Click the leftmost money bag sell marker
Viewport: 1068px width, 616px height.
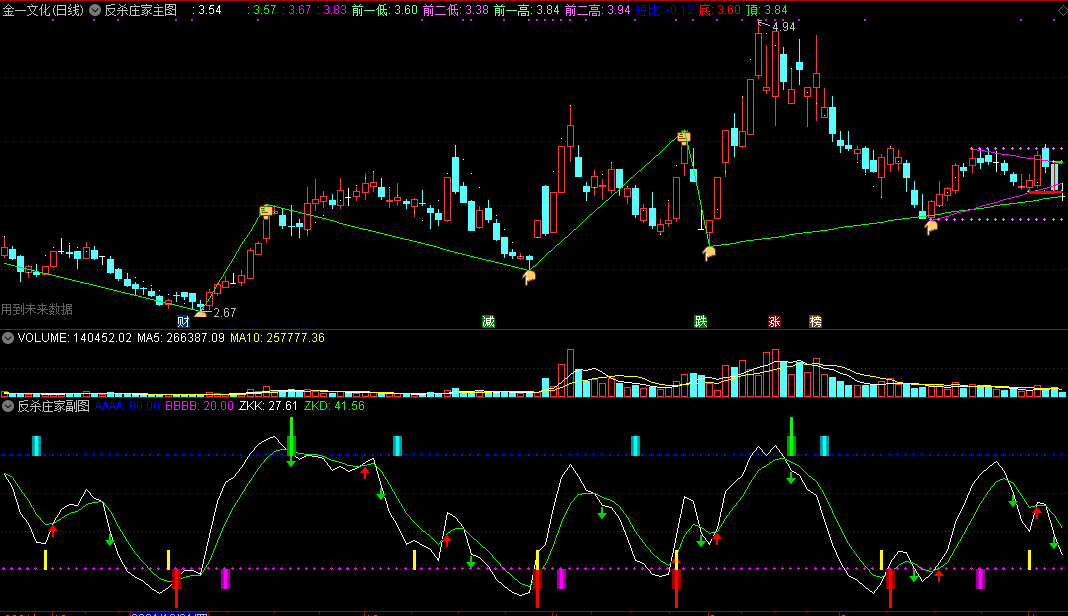[x=266, y=211]
